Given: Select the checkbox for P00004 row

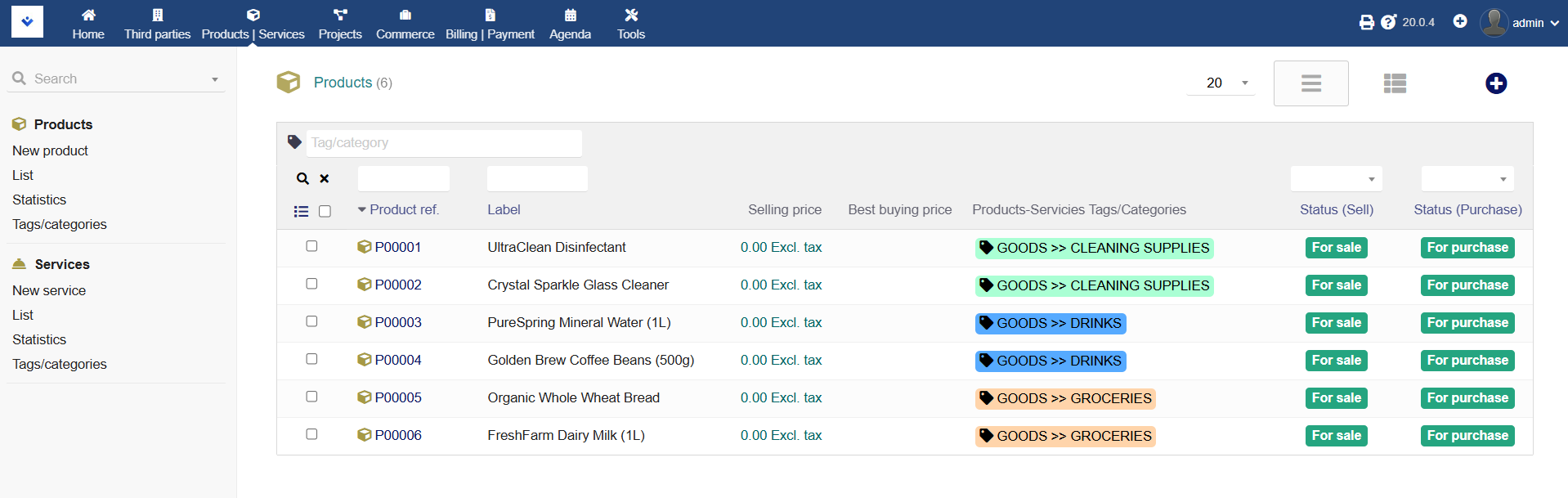Looking at the screenshot, I should [x=311, y=359].
